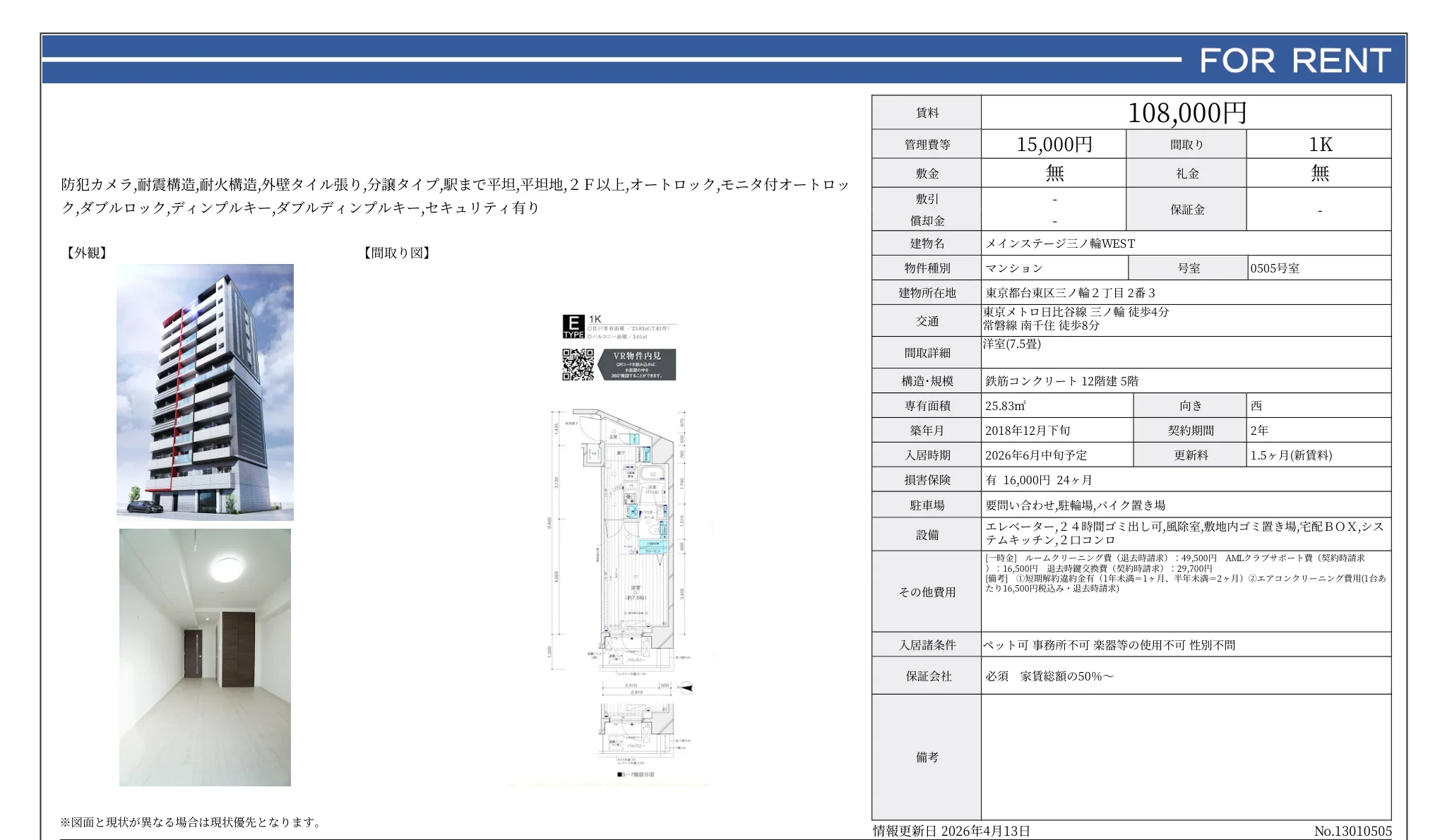Click the 【間取り図】 section label
Screen dimensions: 1452x840
pos(397,253)
